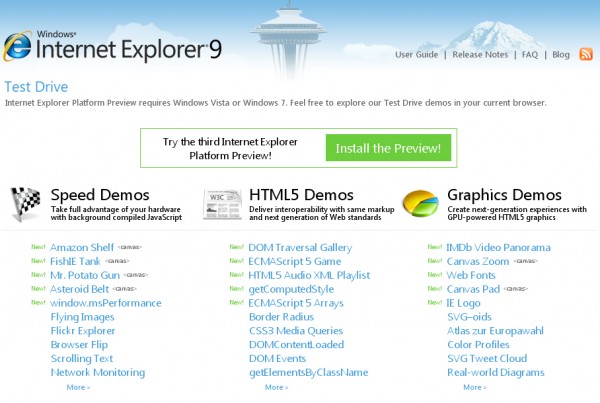The image size is (600, 403).
Task: Open the User Guide link
Action: [416, 55]
